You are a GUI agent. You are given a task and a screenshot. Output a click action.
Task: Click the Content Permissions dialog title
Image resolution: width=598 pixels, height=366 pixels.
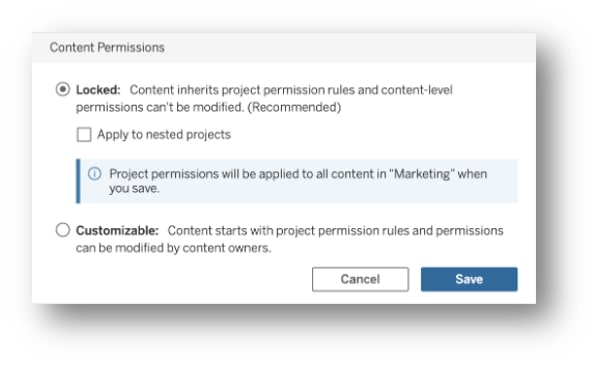(107, 47)
